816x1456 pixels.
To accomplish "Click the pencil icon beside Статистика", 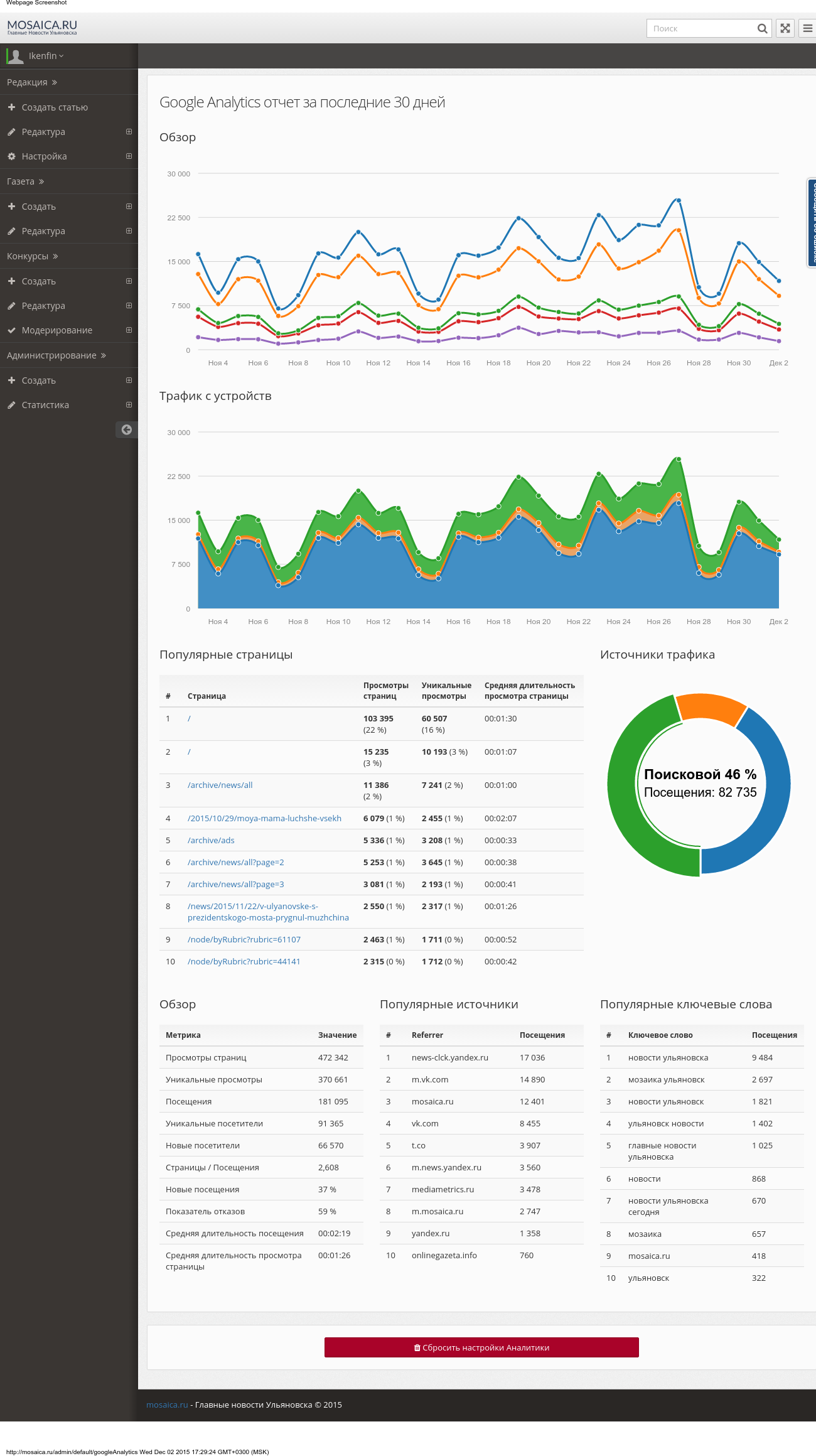I will pos(11,405).
